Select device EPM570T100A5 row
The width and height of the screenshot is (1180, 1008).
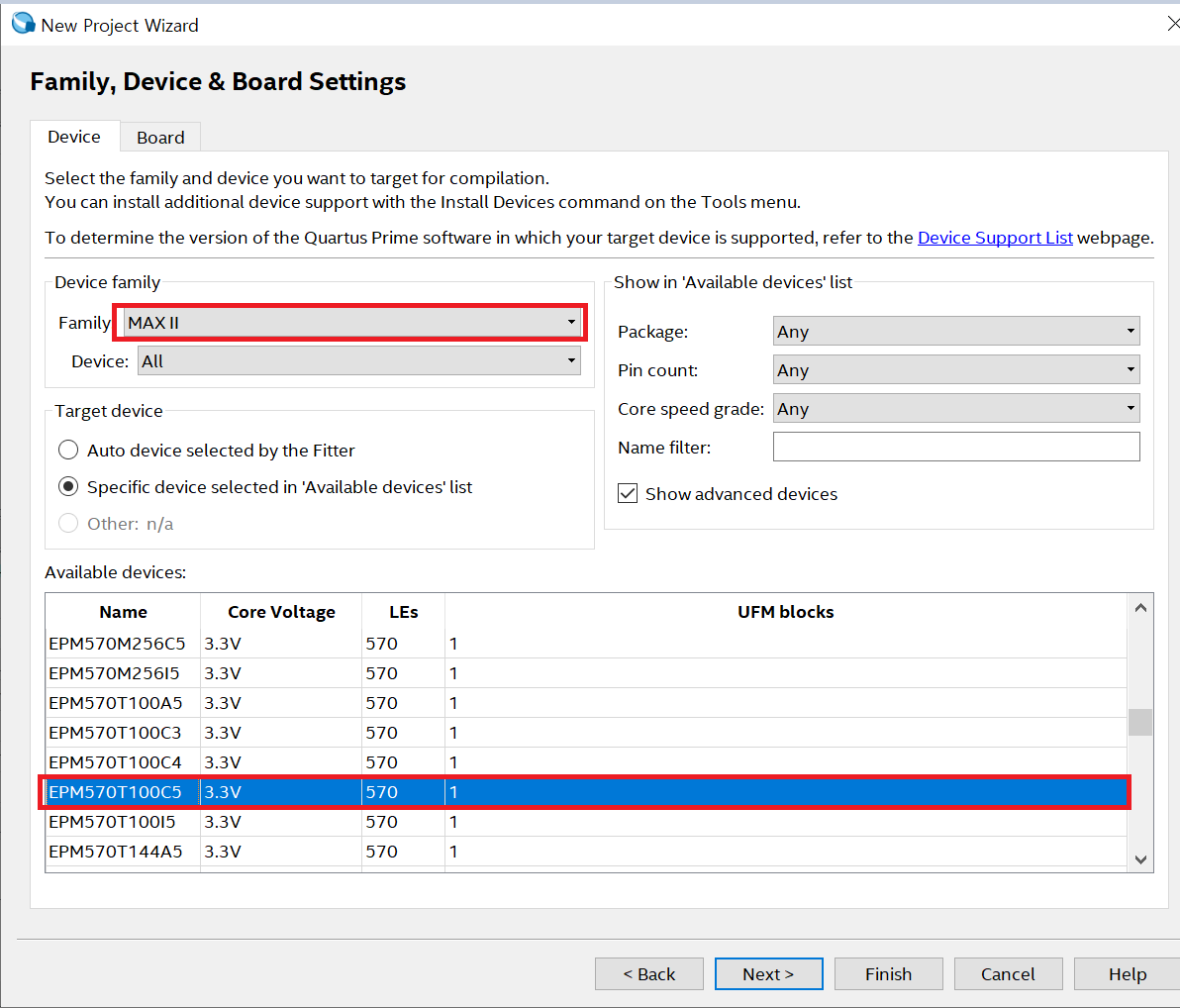point(586,703)
